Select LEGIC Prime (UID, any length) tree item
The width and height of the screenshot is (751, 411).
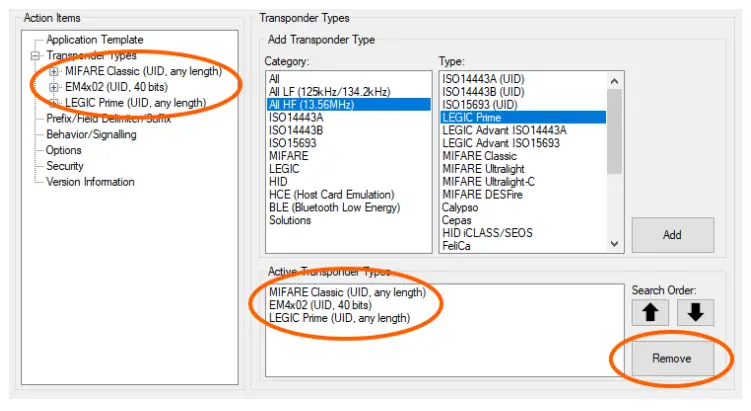click(136, 103)
